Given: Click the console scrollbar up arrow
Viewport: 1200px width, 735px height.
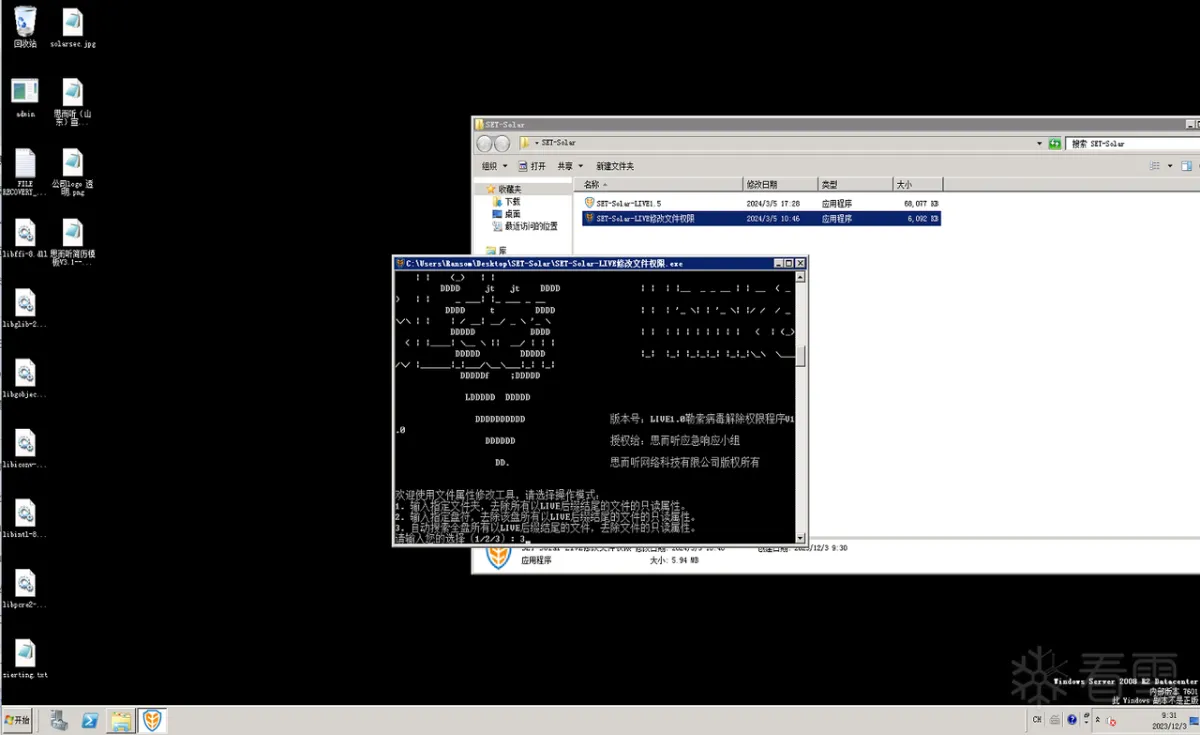Looking at the screenshot, I should click(x=800, y=276).
